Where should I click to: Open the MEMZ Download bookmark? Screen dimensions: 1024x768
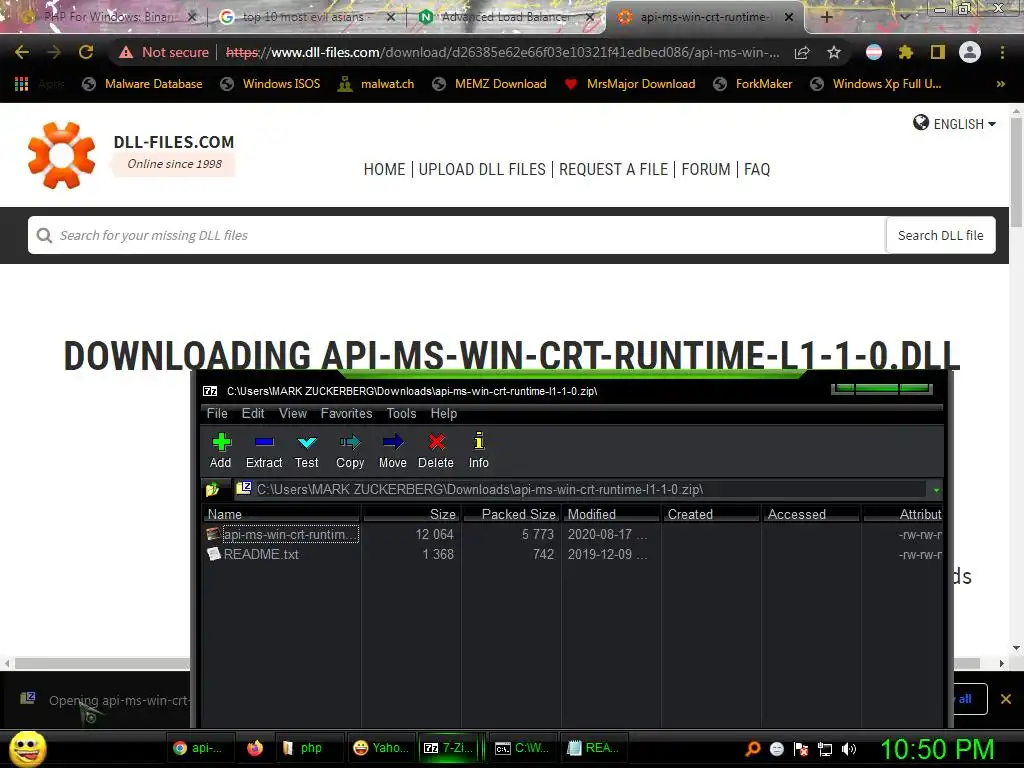pos(489,84)
